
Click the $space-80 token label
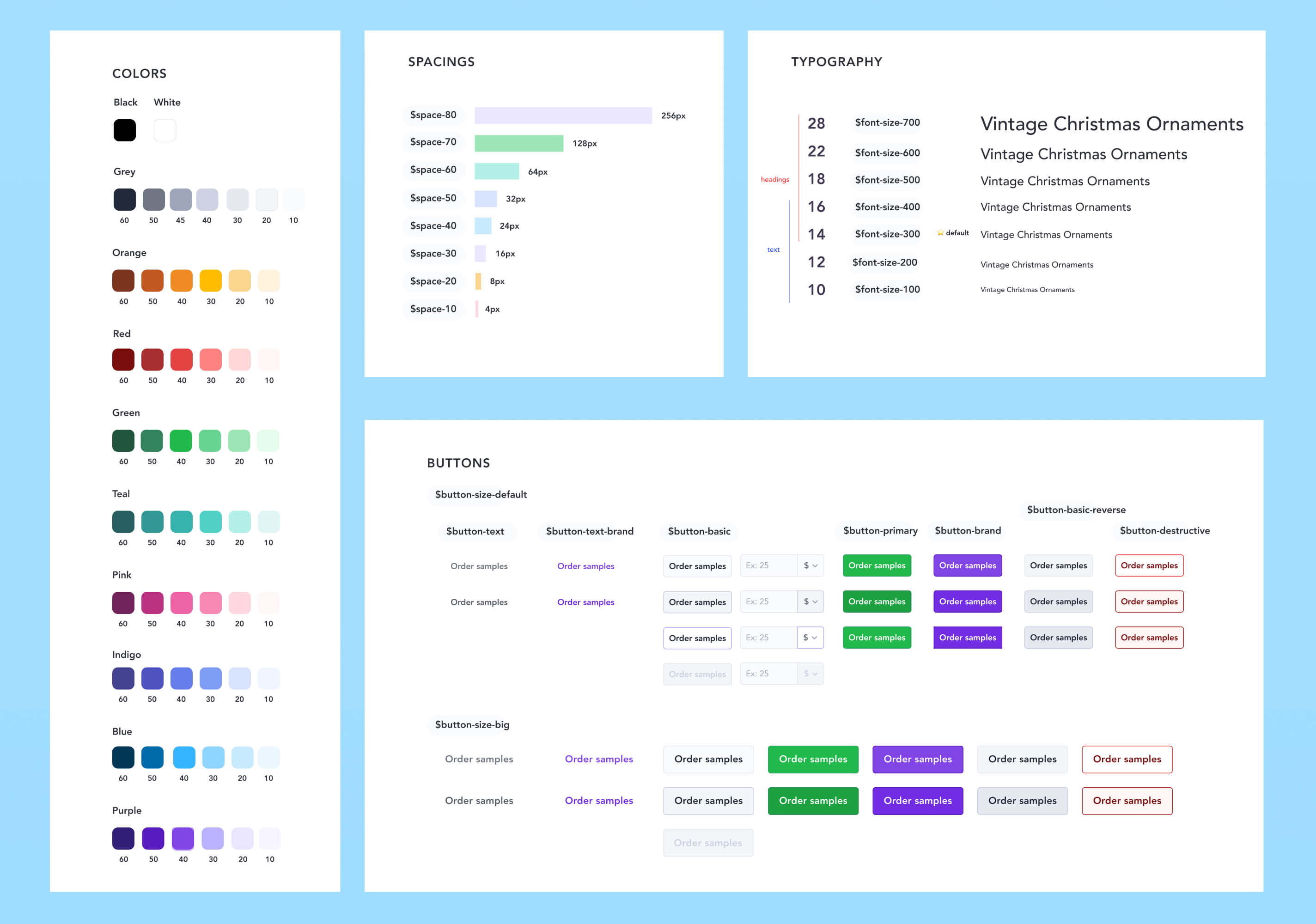click(x=433, y=115)
